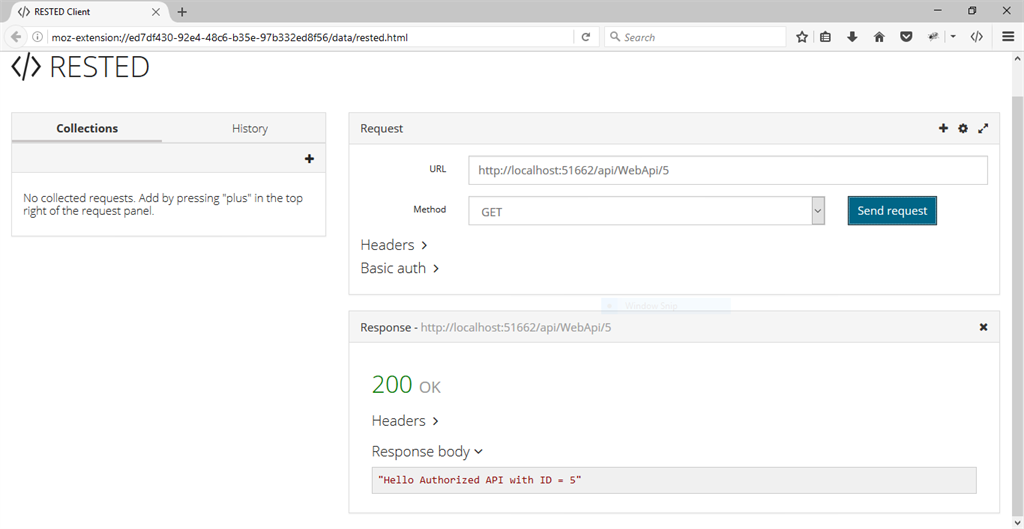Close the Response panel with X icon
This screenshot has height=529, width=1024.
coord(983,327)
